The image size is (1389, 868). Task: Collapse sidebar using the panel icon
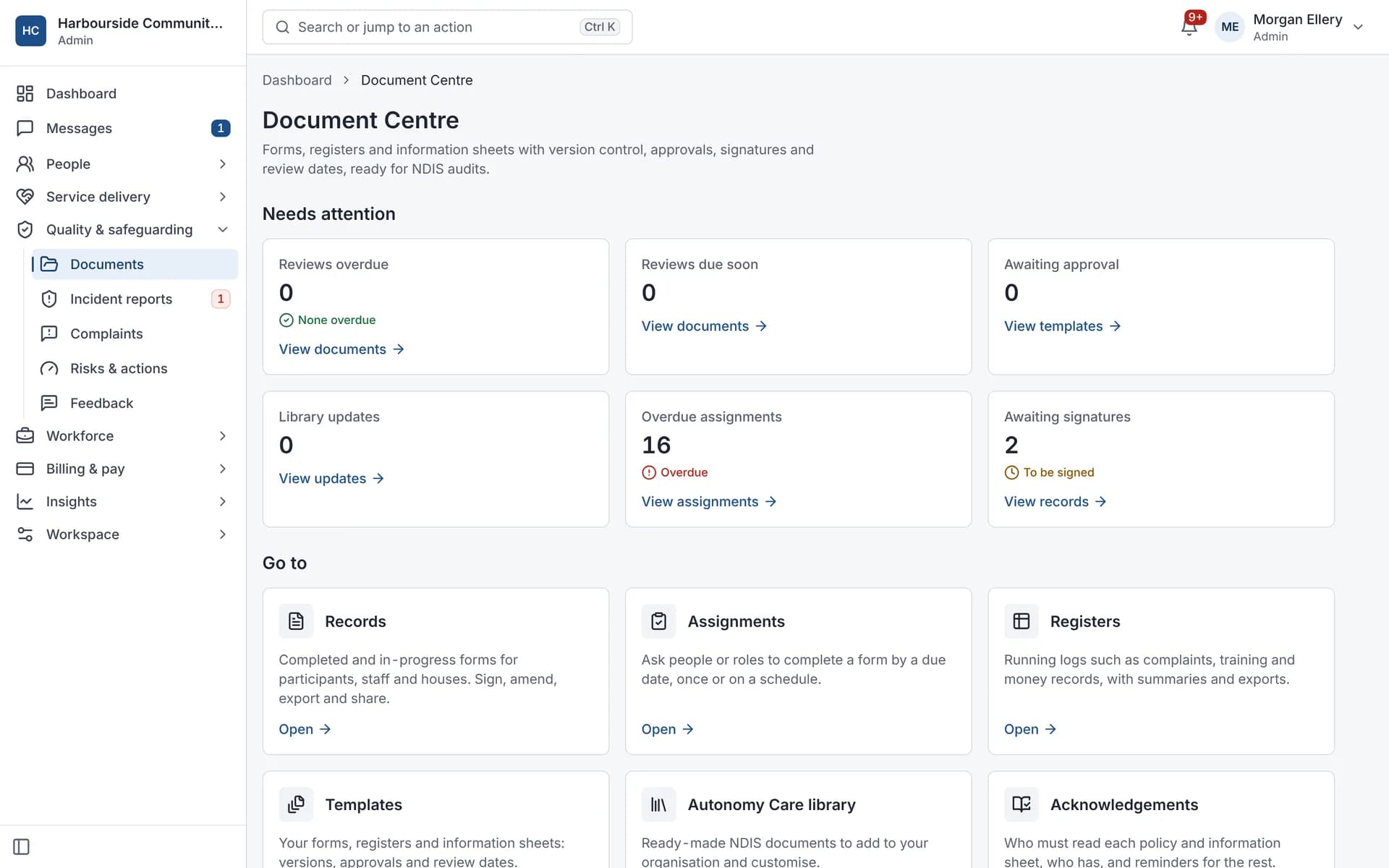[x=22, y=846]
